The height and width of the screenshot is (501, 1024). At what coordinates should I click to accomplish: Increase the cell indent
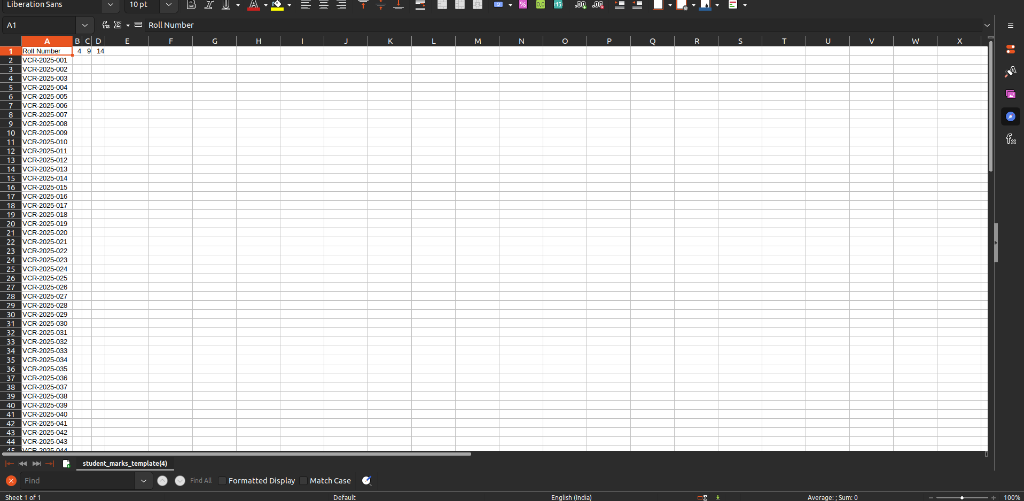(x=620, y=5)
